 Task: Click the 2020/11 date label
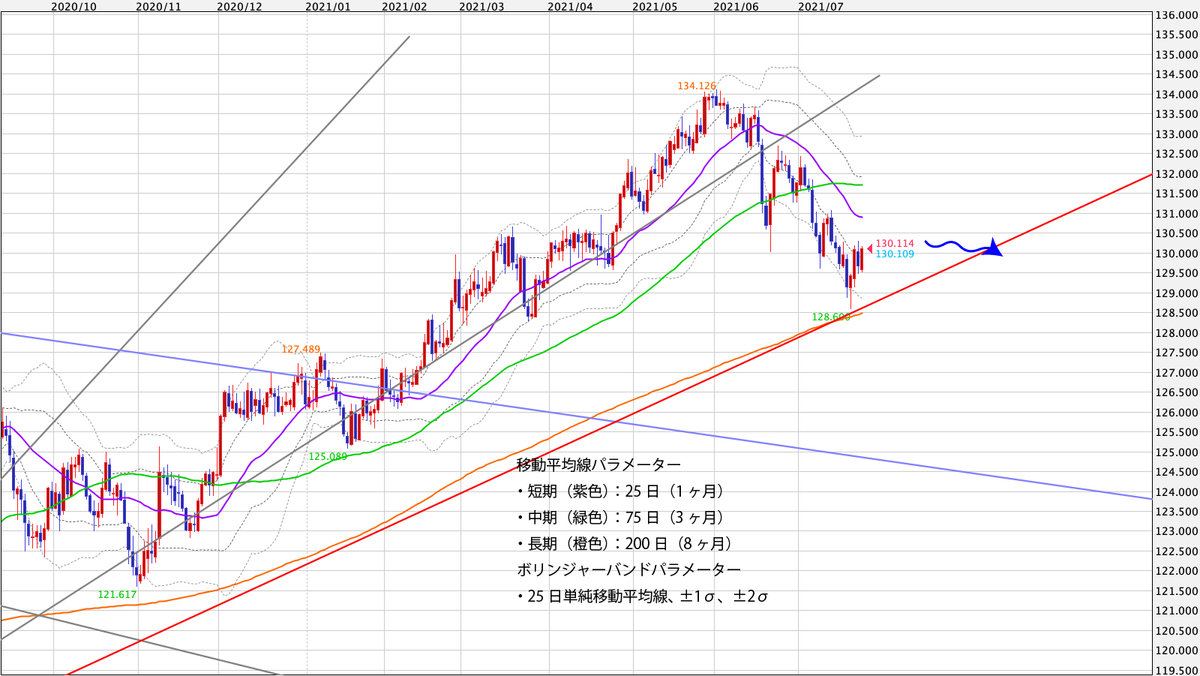[157, 6]
